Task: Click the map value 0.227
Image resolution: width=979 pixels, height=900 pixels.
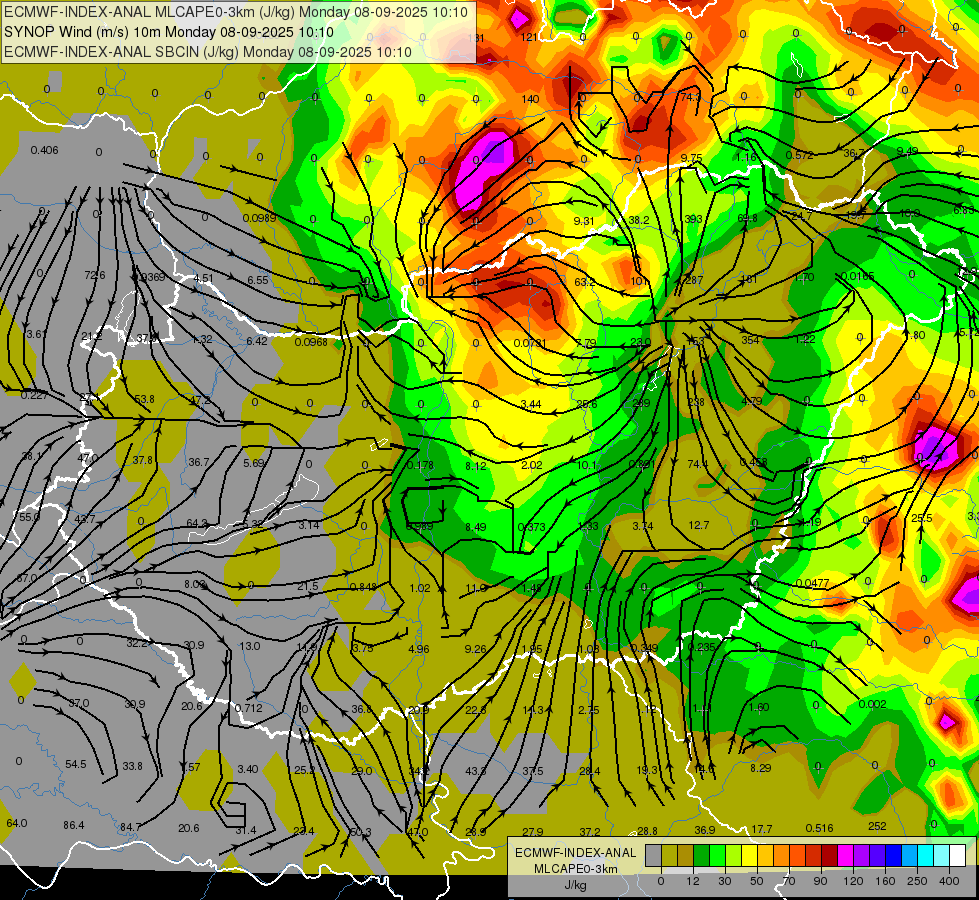Action: 34,395
